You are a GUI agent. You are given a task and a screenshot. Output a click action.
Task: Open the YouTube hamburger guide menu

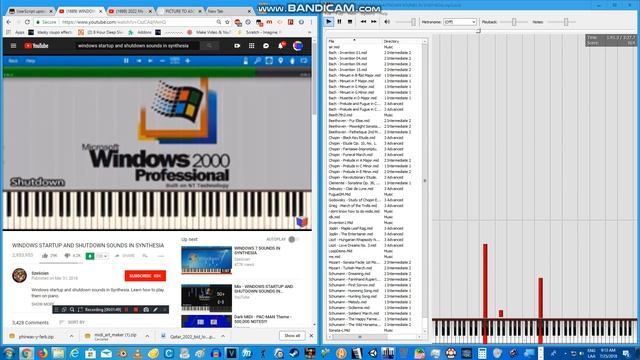pyautogui.click(x=13, y=46)
